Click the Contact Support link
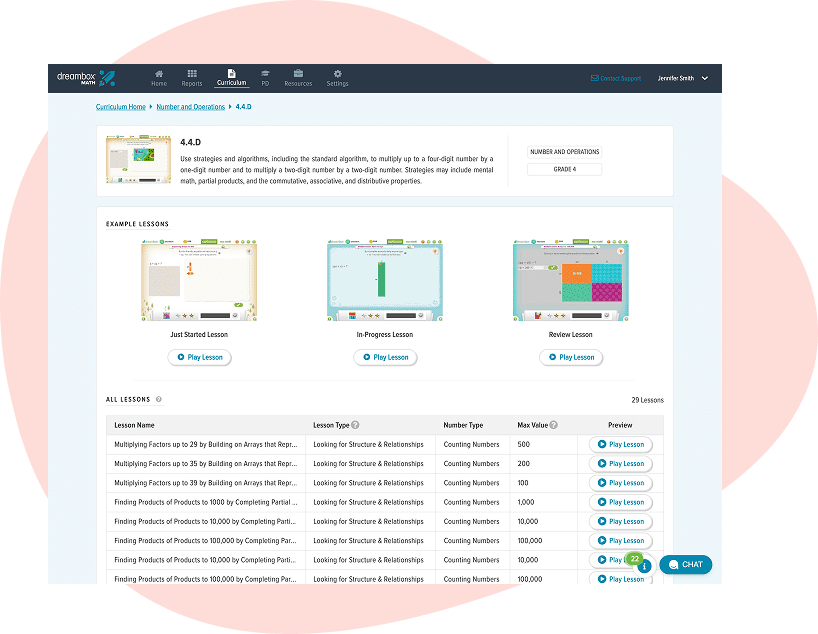Viewport: 818px width, 634px height. click(x=616, y=78)
